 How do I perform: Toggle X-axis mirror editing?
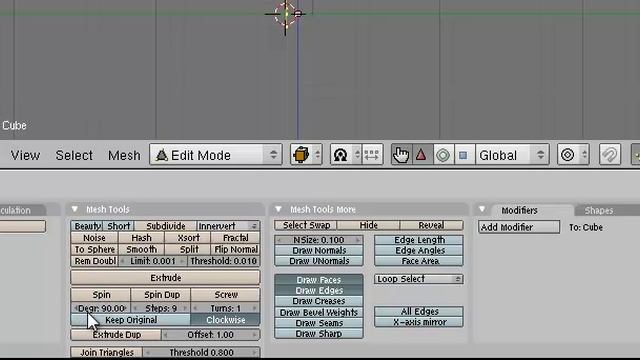[x=419, y=322]
